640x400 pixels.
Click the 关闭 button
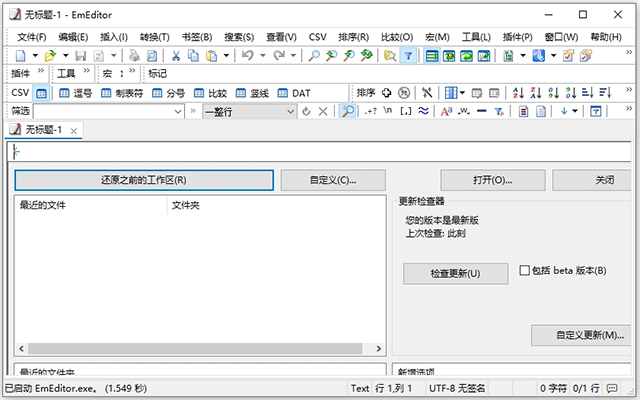[x=592, y=180]
